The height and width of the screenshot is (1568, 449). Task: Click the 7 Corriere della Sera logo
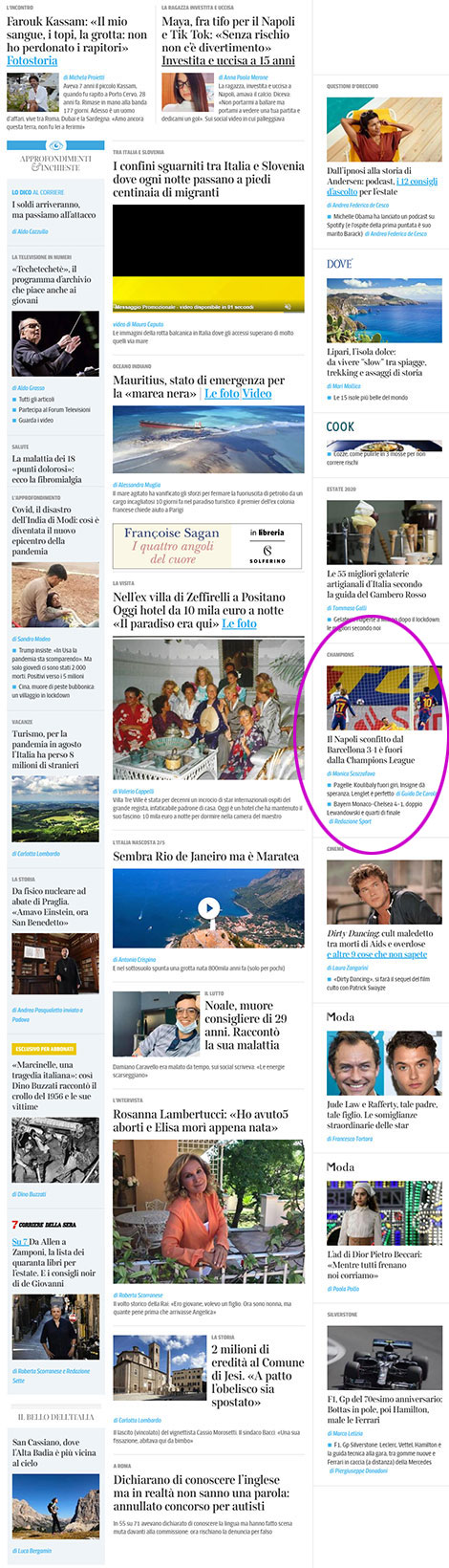44,1224
